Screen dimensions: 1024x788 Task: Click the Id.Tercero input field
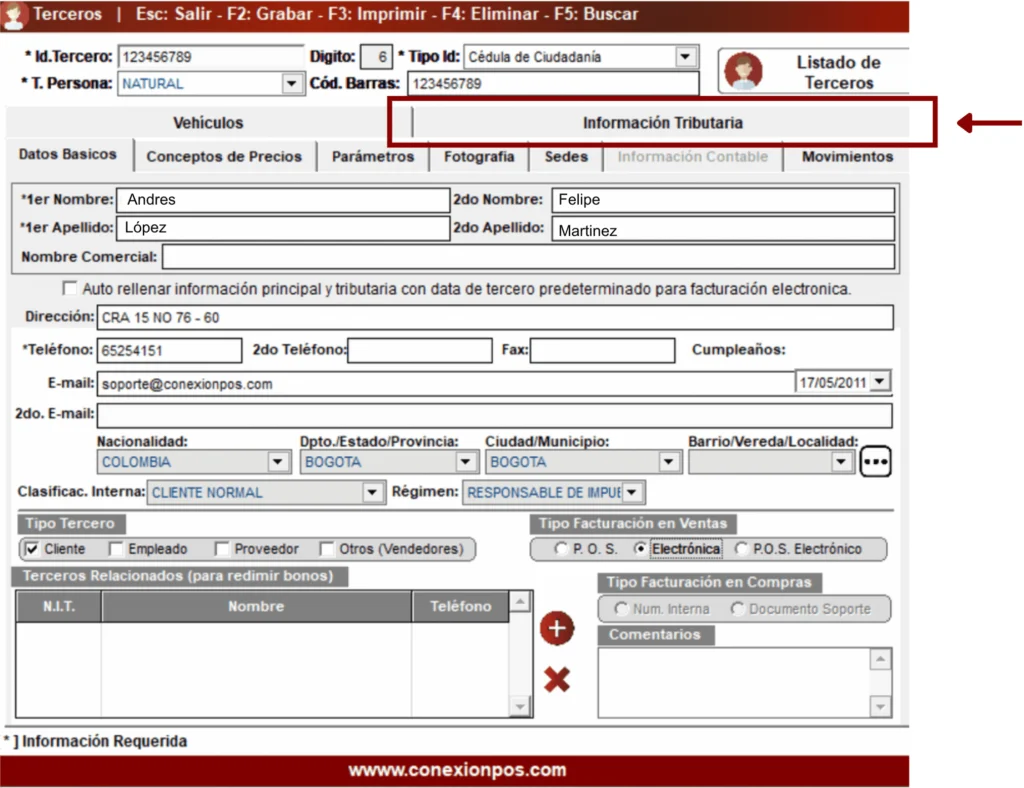(210, 57)
